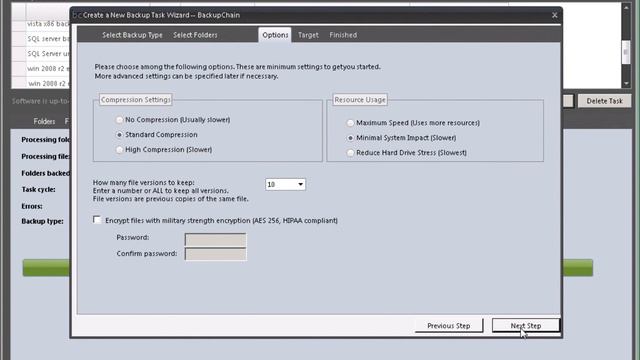Open the Options tab
This screenshot has height=360, width=640.
(x=275, y=35)
